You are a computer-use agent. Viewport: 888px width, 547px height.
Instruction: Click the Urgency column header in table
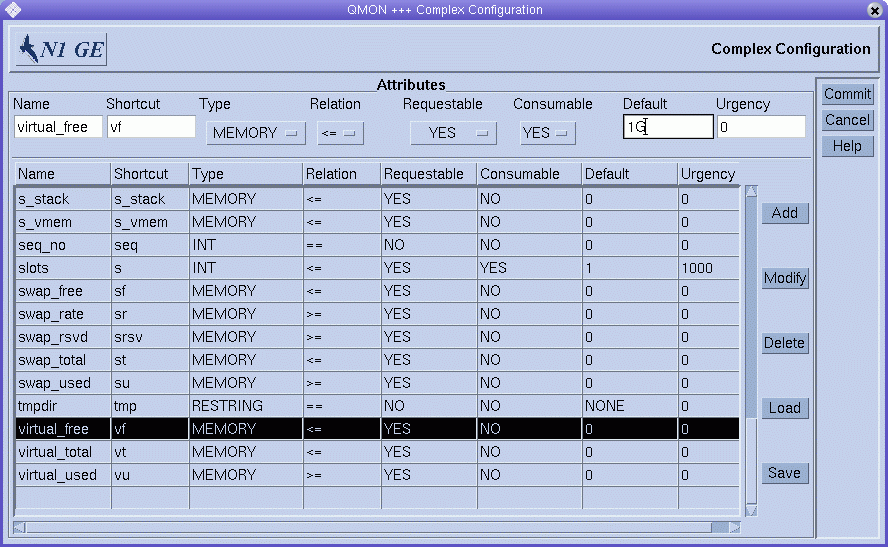point(709,174)
